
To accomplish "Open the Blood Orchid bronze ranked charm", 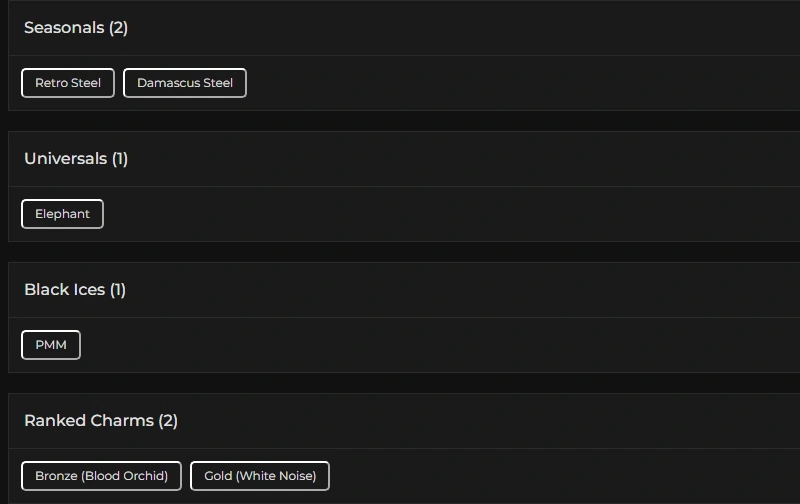I will click(x=101, y=476).
